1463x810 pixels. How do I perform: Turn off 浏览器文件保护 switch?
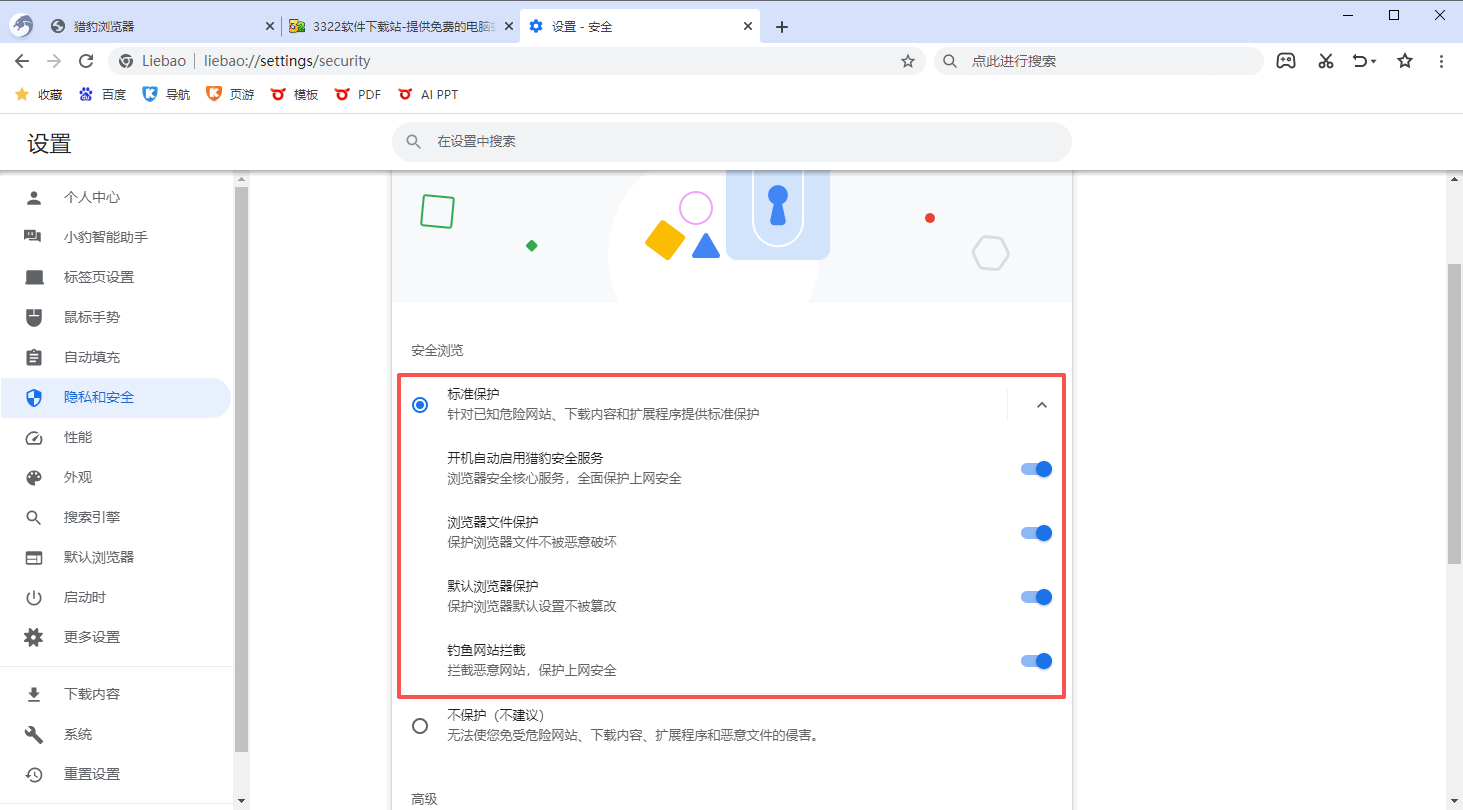point(1036,533)
